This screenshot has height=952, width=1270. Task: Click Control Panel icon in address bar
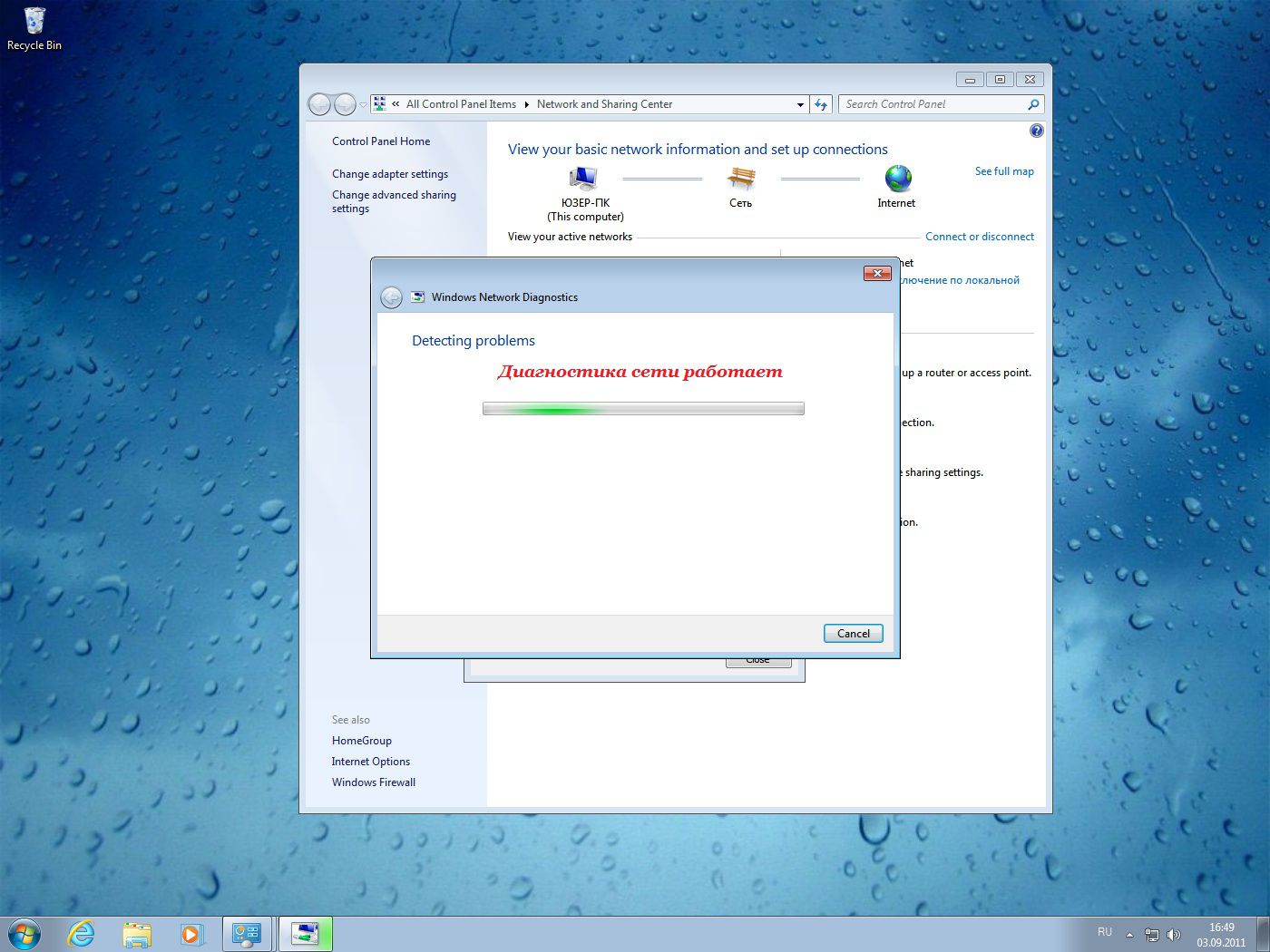click(x=380, y=104)
